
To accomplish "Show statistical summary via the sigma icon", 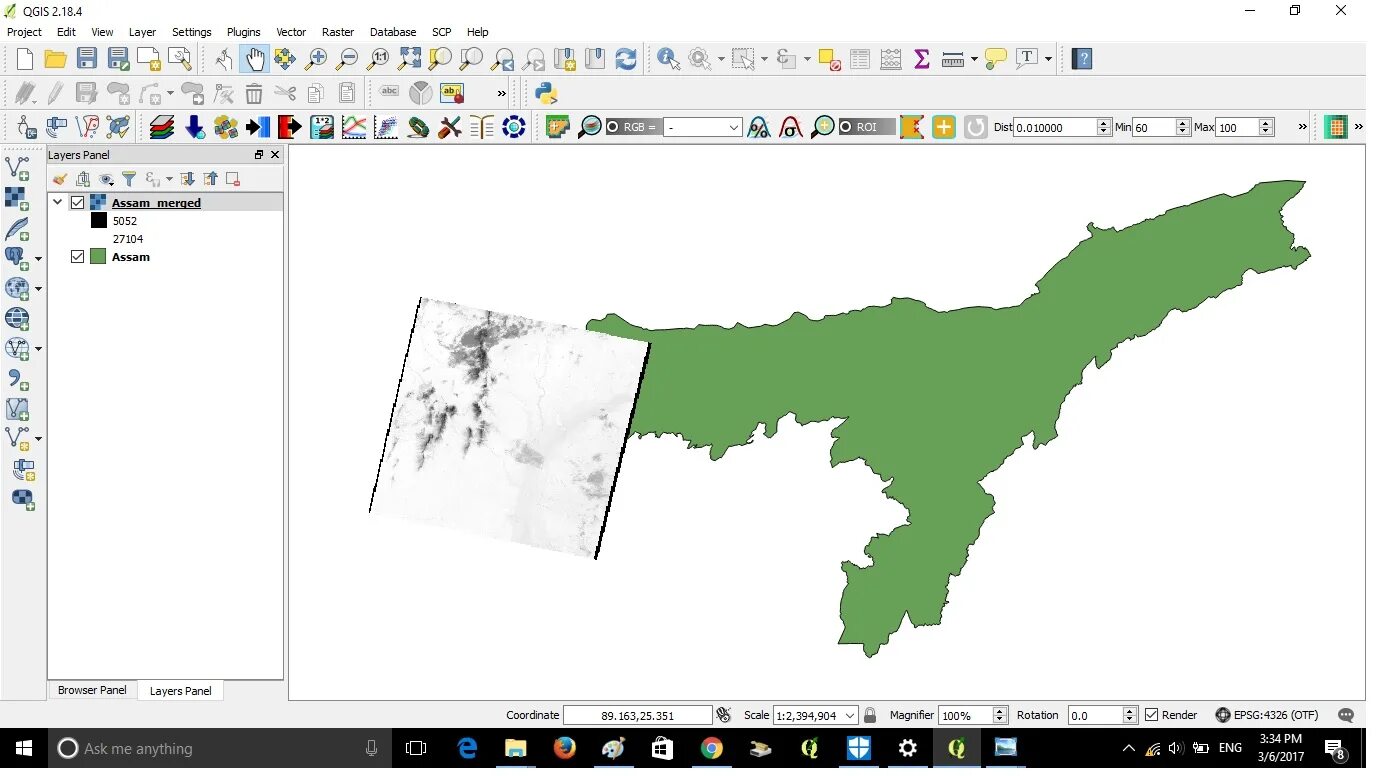I will [x=922, y=59].
